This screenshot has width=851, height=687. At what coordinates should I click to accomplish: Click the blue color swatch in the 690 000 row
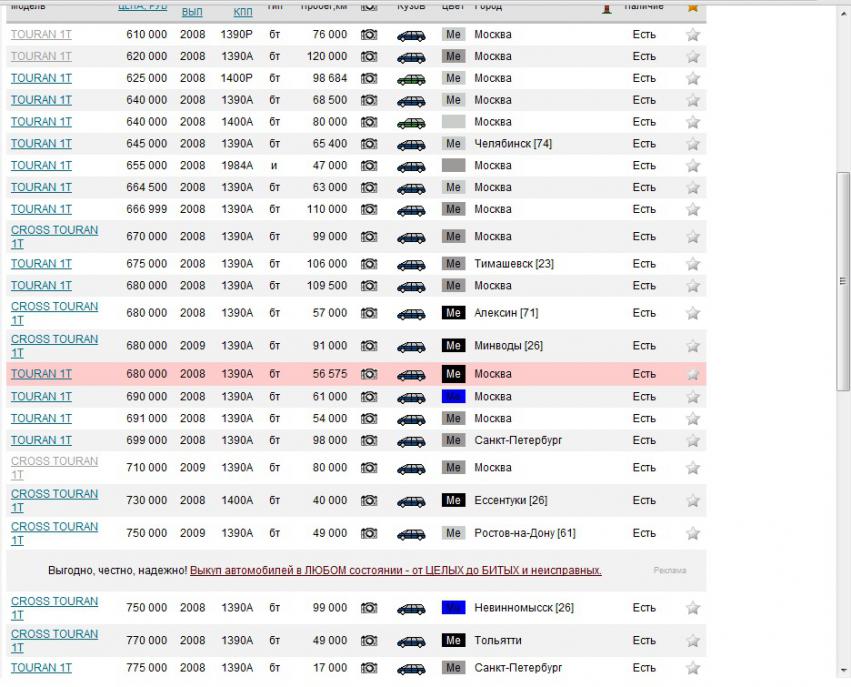pyautogui.click(x=453, y=397)
